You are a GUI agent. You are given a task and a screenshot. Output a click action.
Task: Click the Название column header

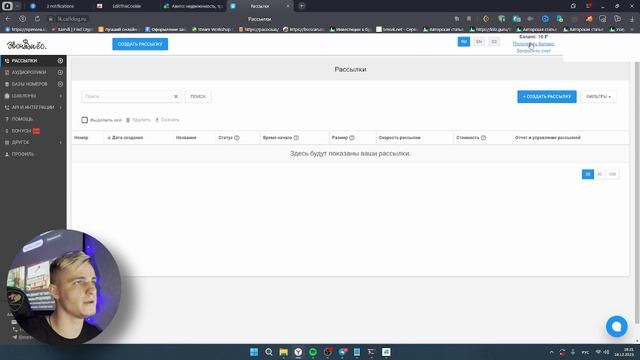(x=186, y=138)
